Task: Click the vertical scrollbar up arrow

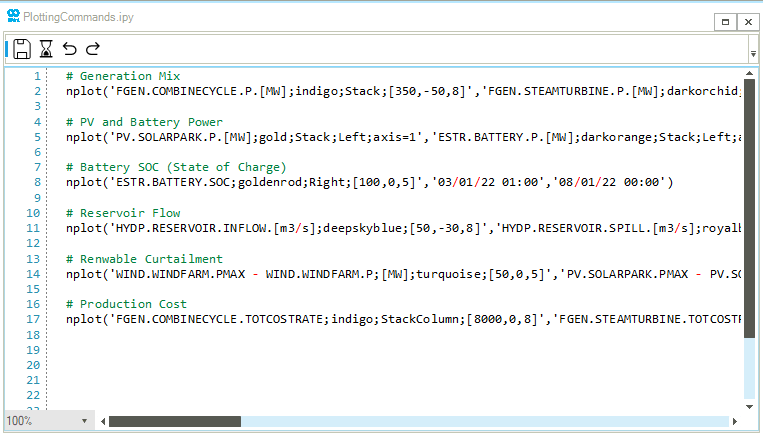Action: 750,75
